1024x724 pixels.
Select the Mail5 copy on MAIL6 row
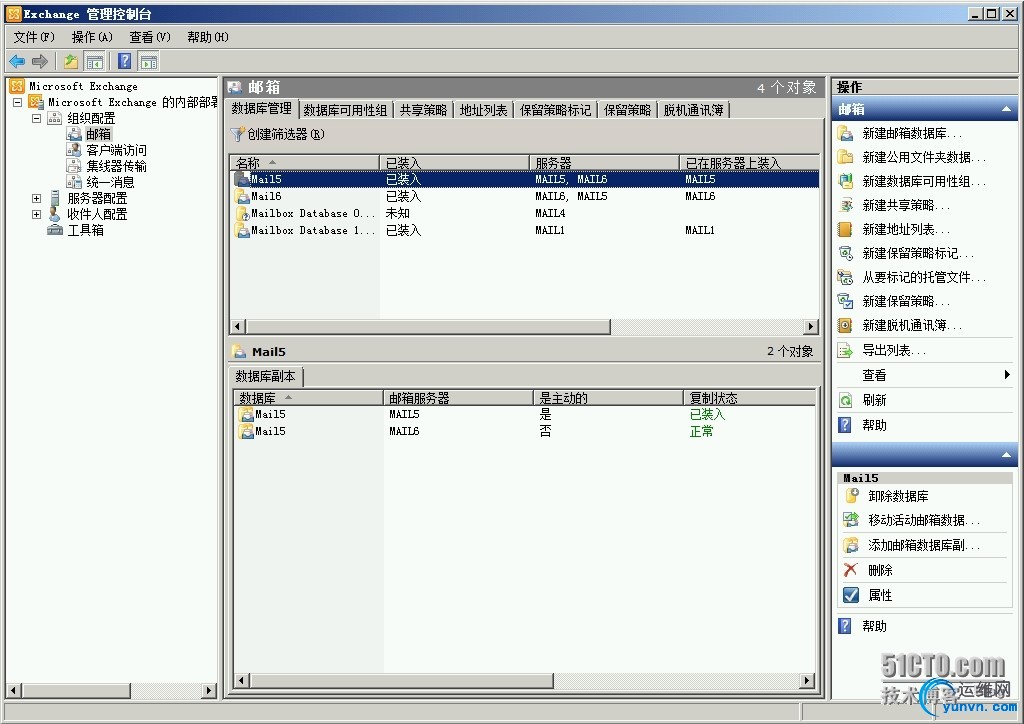pyautogui.click(x=524, y=432)
